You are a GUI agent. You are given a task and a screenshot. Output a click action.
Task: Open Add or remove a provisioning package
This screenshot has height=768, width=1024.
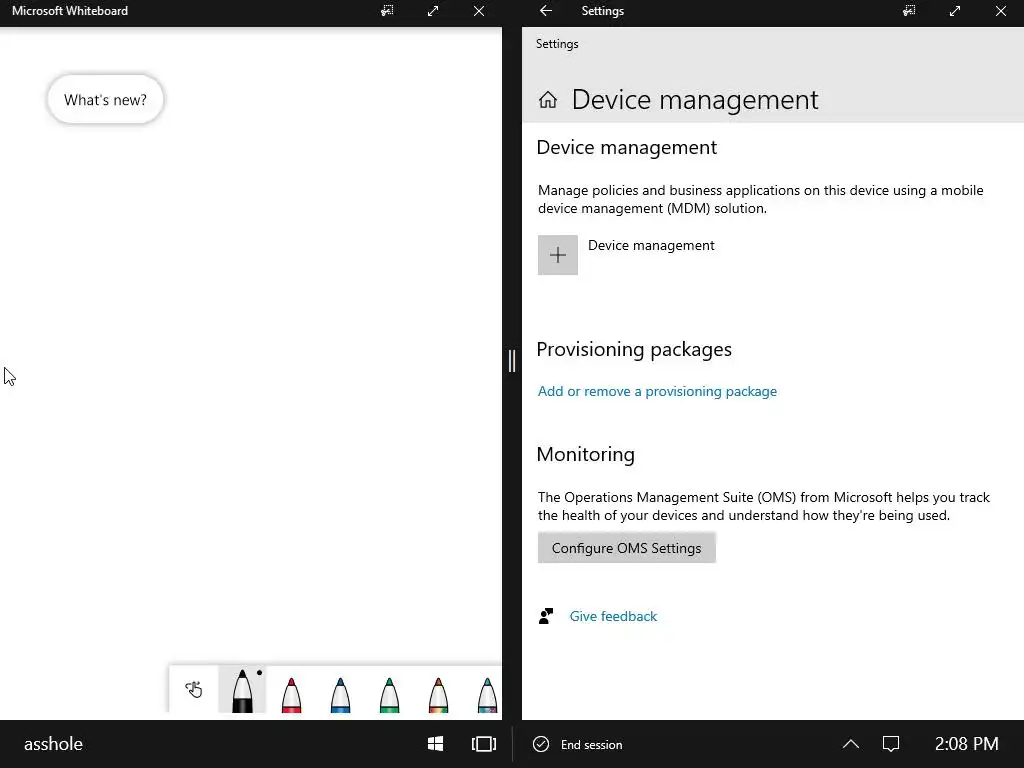point(657,391)
